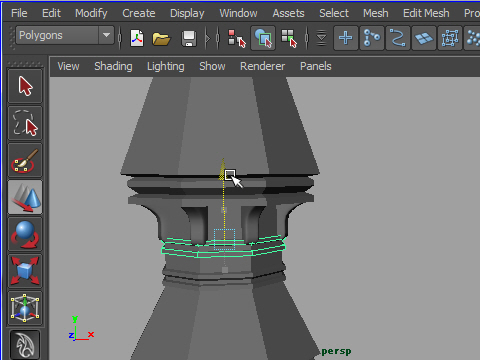
Task: Click the New Scene icon
Action: (x=137, y=38)
